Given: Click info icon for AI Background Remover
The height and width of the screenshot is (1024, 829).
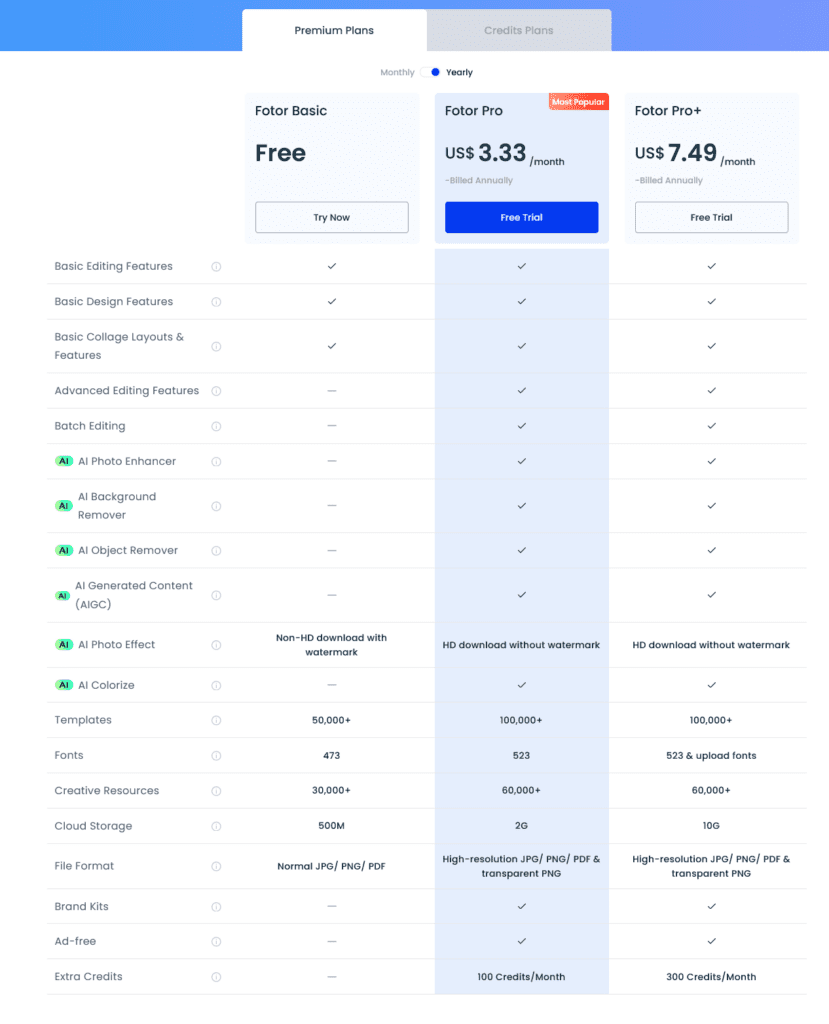Looking at the screenshot, I should pos(216,507).
